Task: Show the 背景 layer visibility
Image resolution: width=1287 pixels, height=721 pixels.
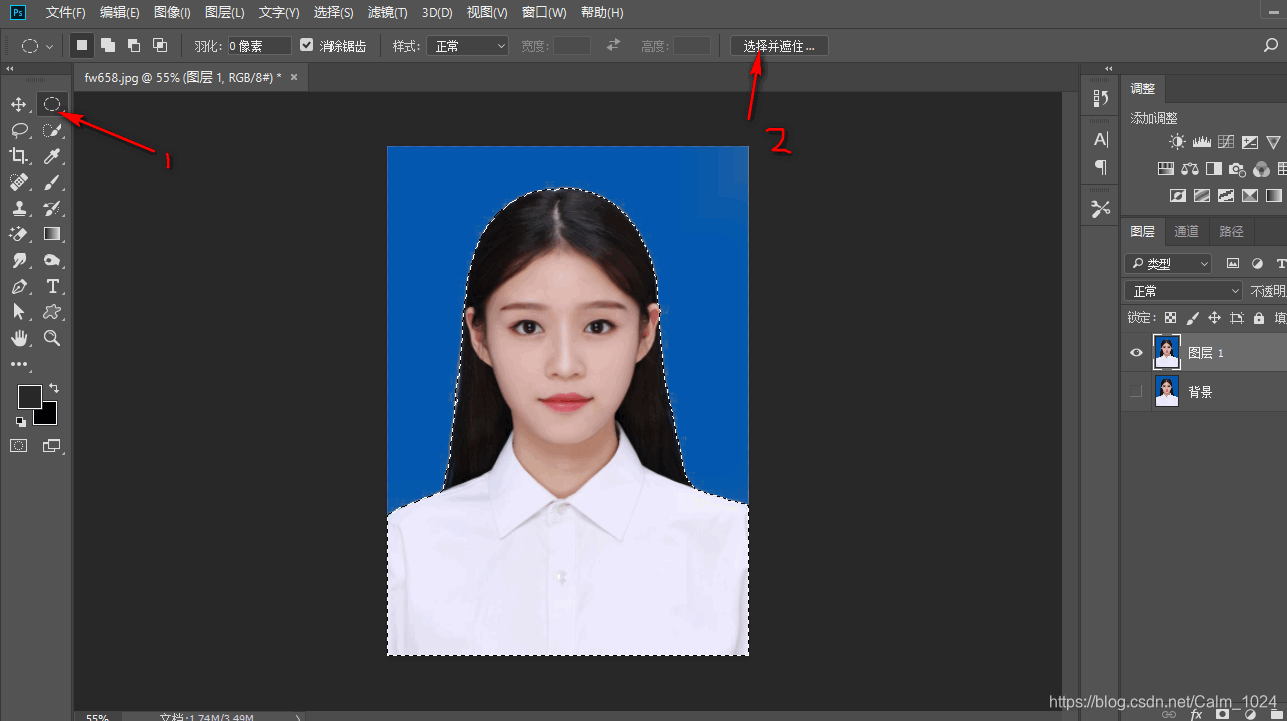Action: pyautogui.click(x=1135, y=391)
